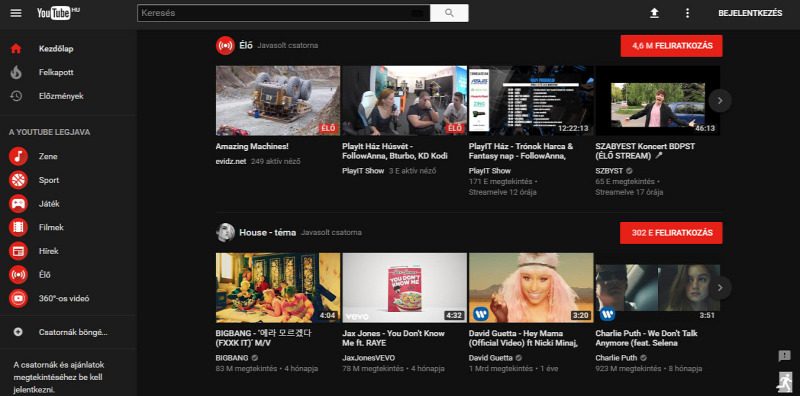
Task: Click the plus icon beside Csatornák böngészése
Action: click(x=18, y=332)
